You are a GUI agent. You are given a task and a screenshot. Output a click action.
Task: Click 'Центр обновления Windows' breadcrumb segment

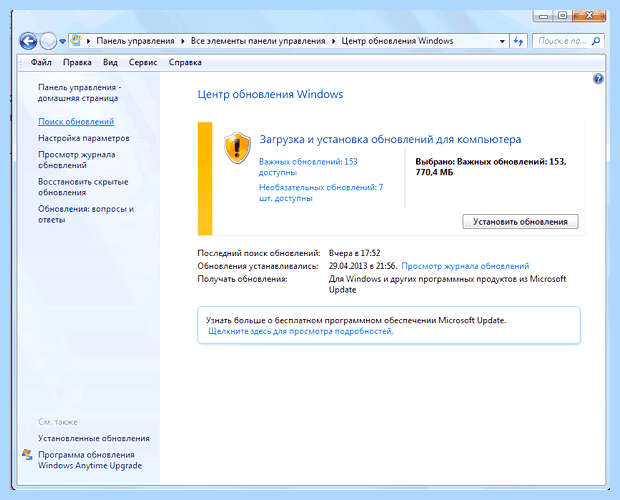coord(397,41)
